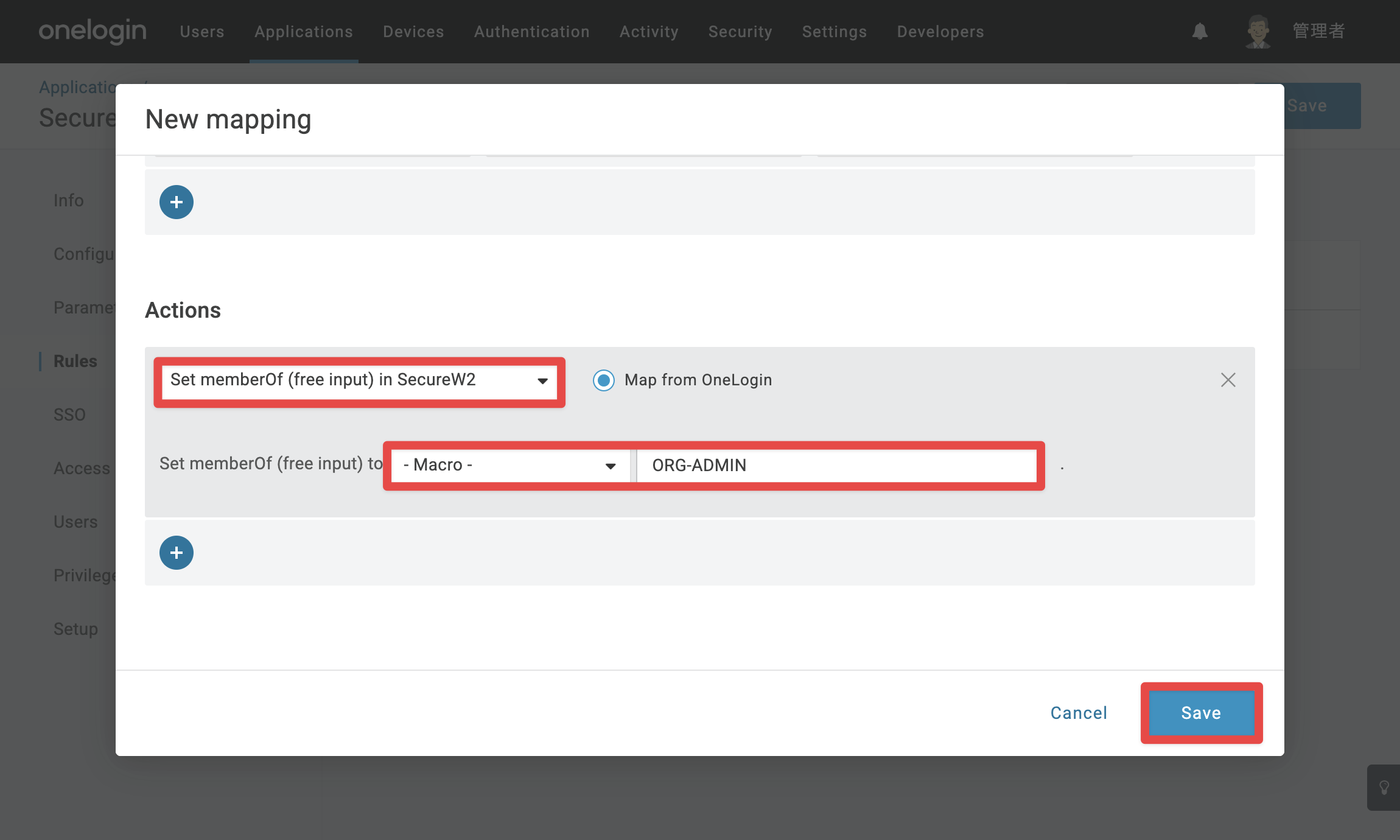Open the Access sidebar tab
The image size is (1400, 840).
(82, 468)
